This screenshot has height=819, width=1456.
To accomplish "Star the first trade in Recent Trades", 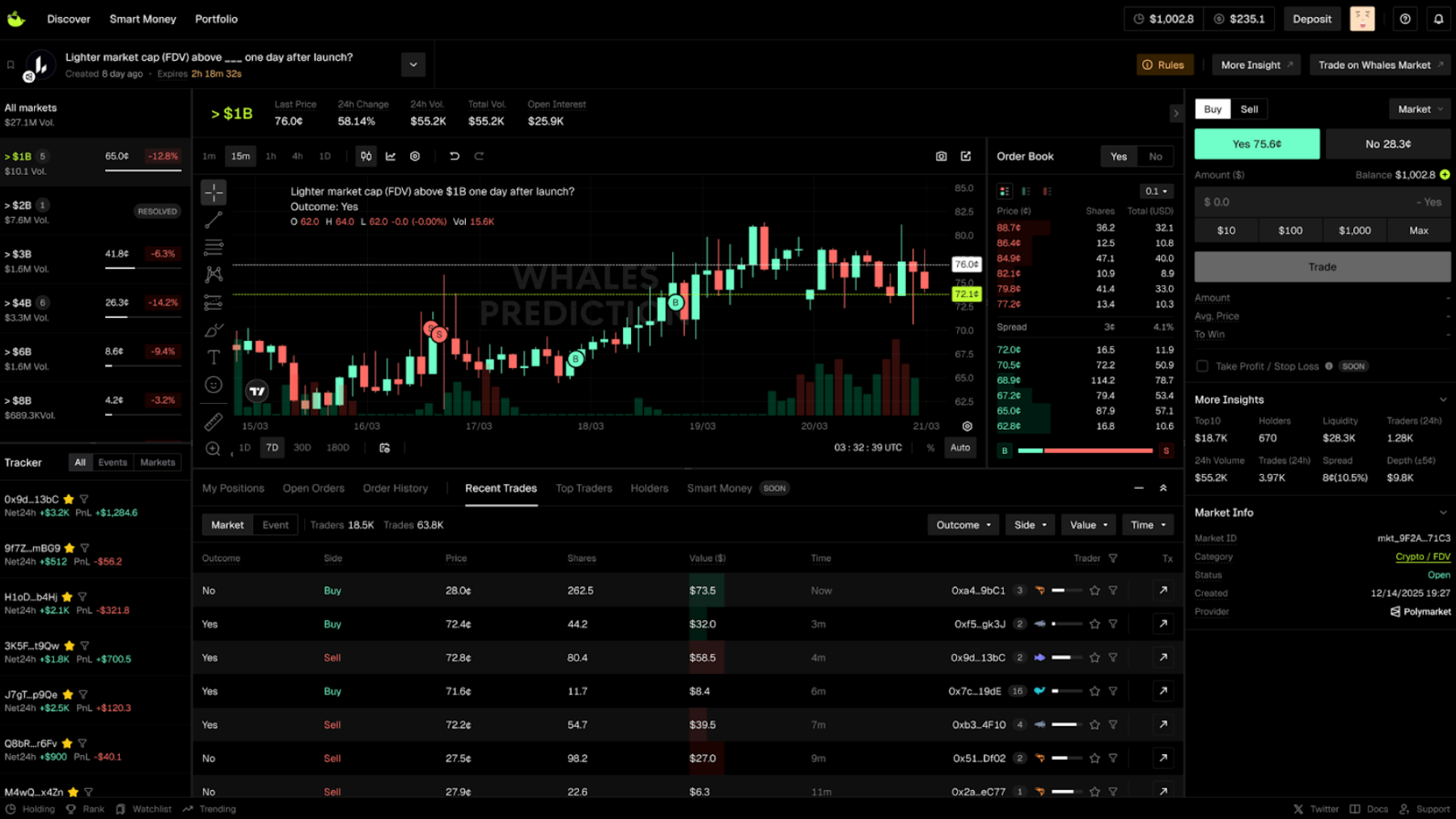I will pos(1095,590).
